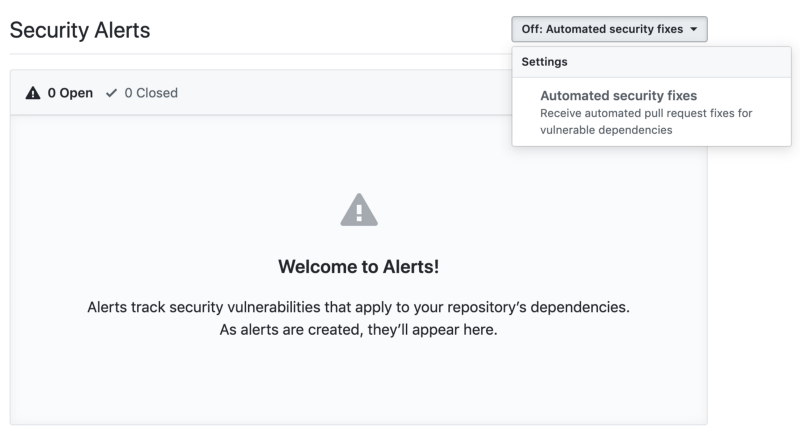This screenshot has height=440, width=800.
Task: Click the alerts description paragraph text
Action: [359, 318]
